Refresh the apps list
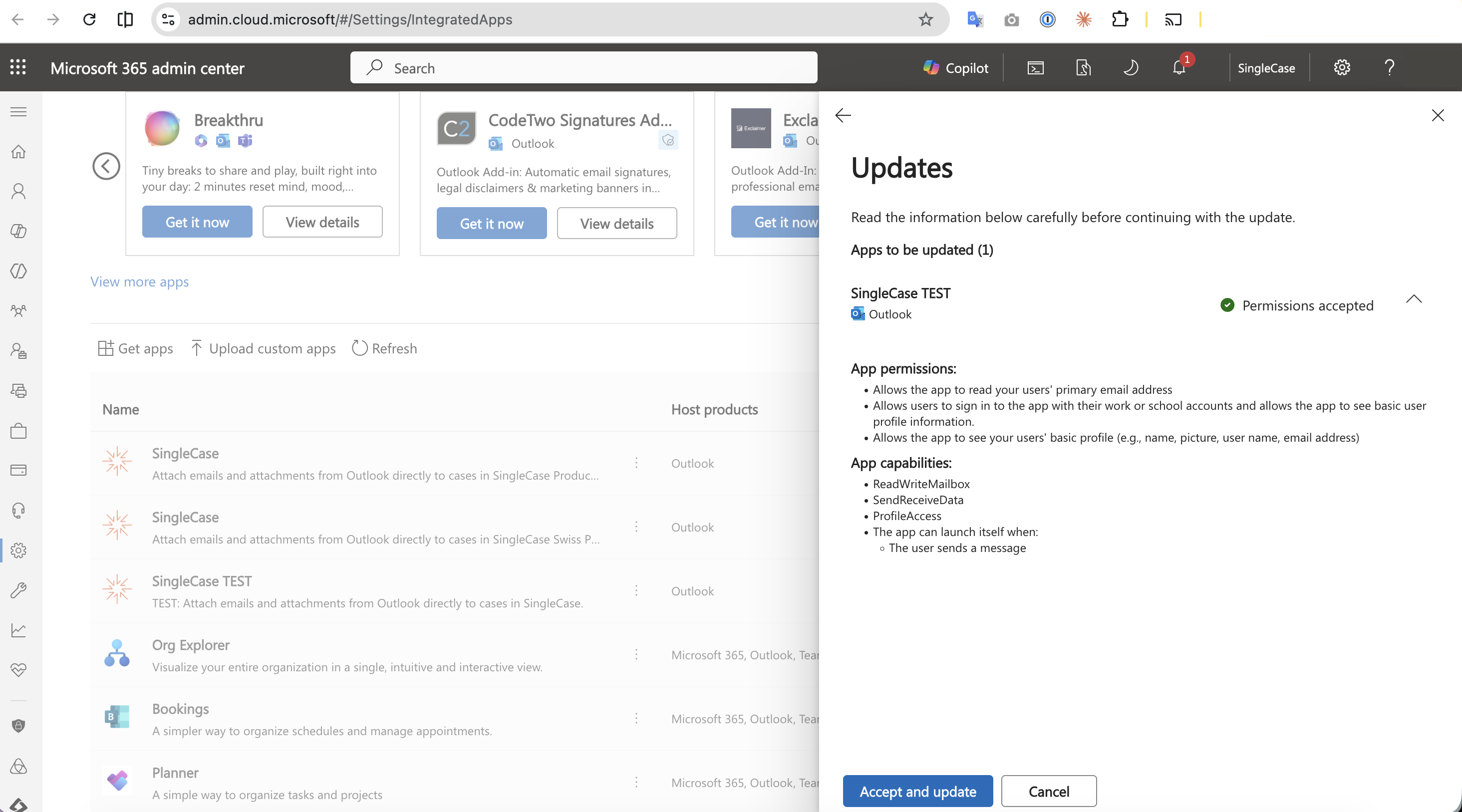The height and width of the screenshot is (812, 1462). 384,348
